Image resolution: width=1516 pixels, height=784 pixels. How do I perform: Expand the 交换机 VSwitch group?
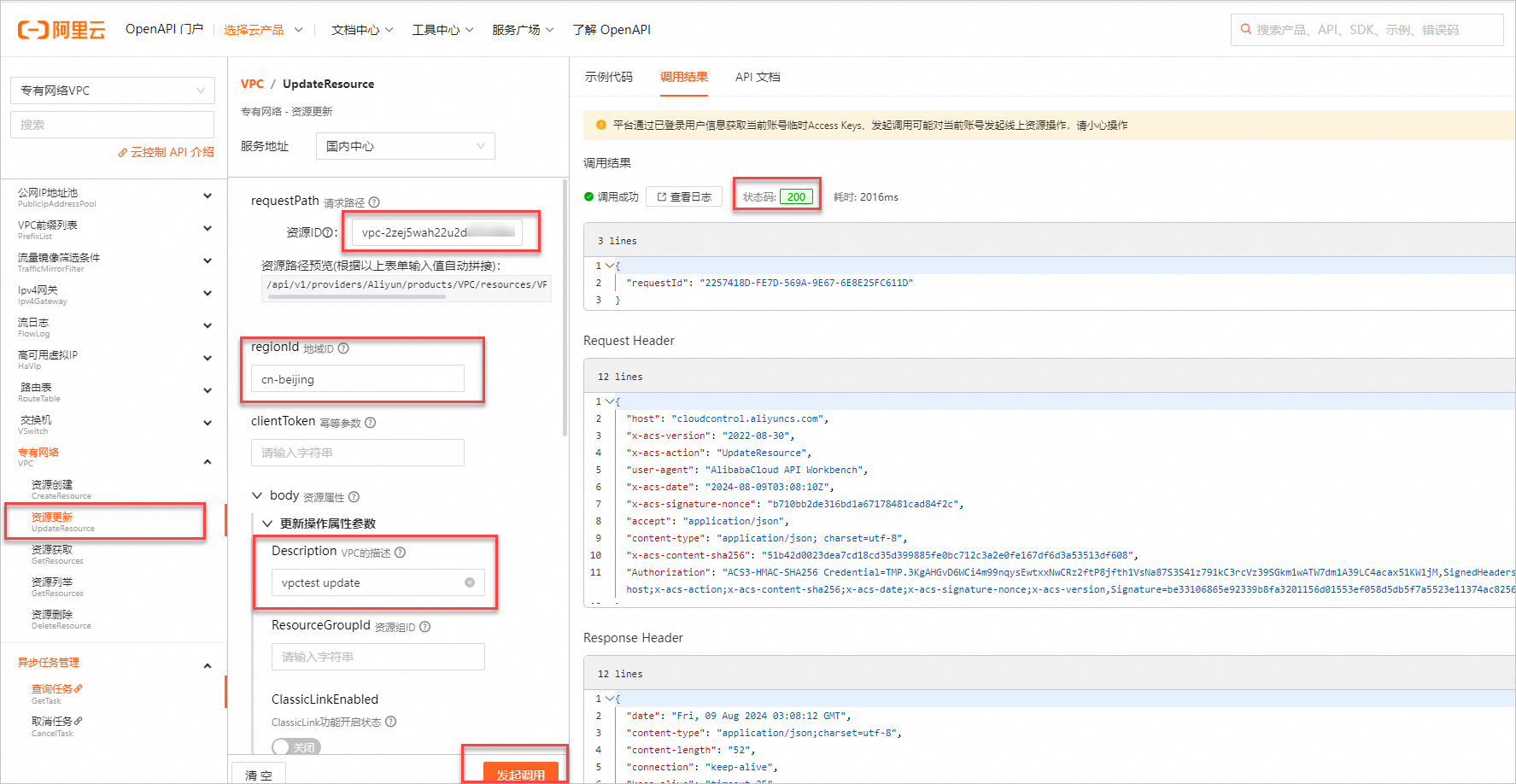[208, 424]
